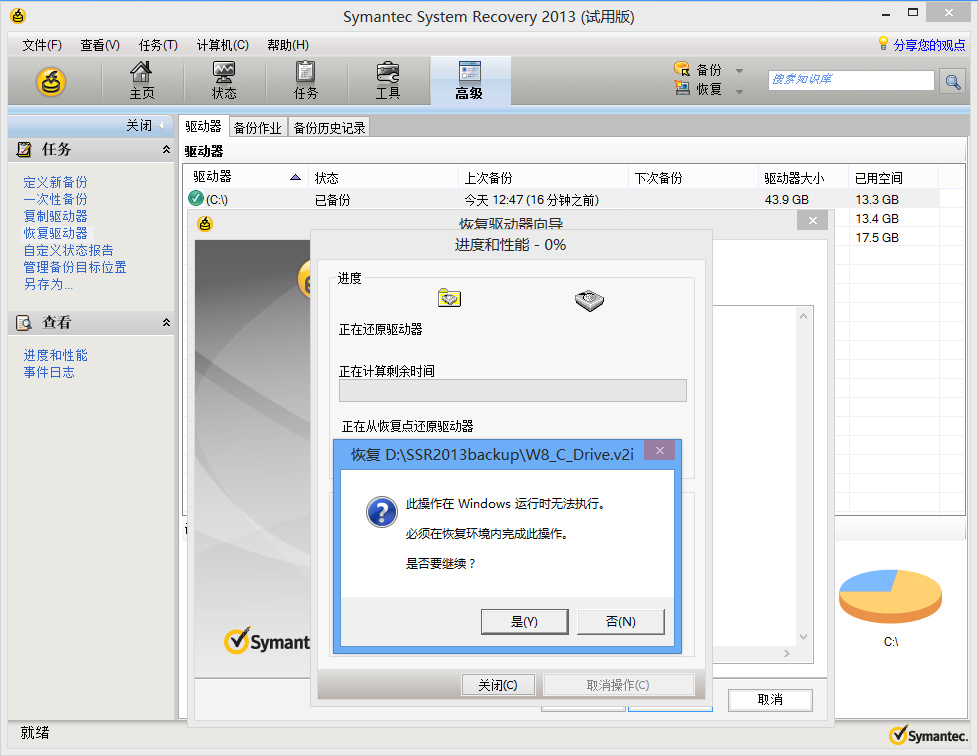
Task: Click the wizard icon in 恢复驱动器向导 title
Action: [205, 223]
